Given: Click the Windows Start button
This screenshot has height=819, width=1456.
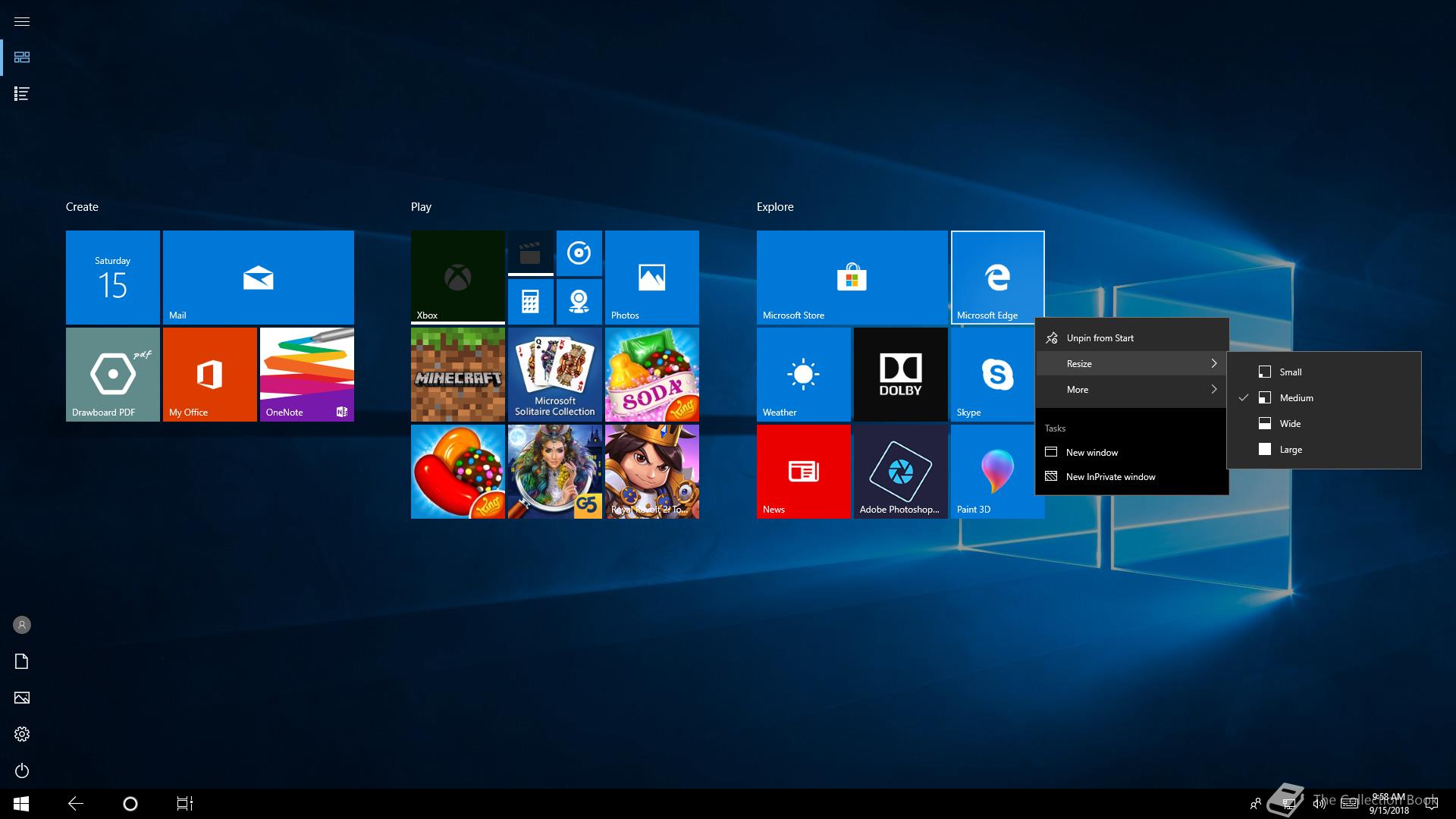Looking at the screenshot, I should [x=21, y=804].
